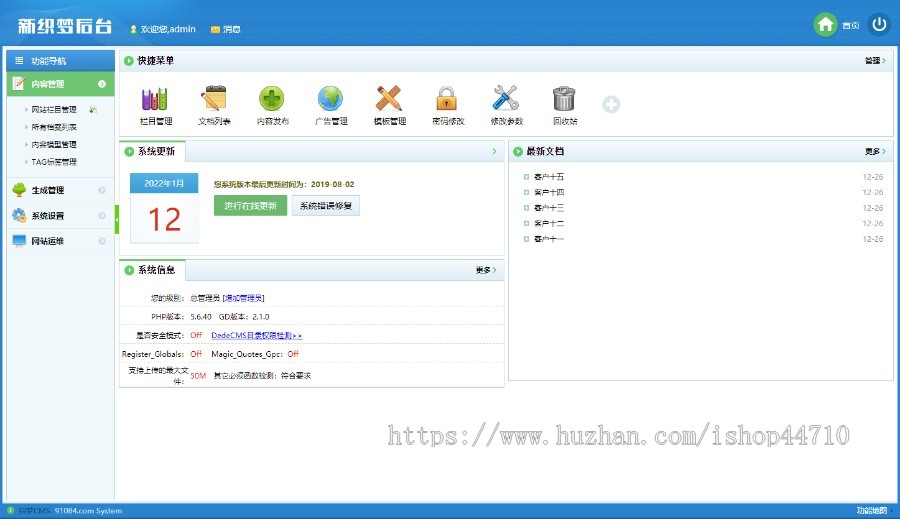900x519 pixels.
Task: Open 所有档案列表 in sidebar
Action: coord(54,127)
